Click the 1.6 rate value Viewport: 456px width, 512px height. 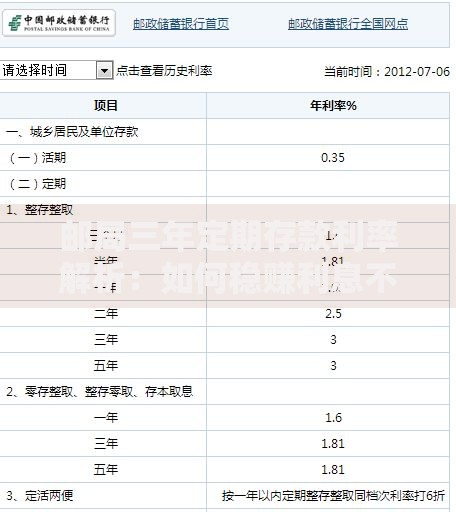(x=333, y=418)
